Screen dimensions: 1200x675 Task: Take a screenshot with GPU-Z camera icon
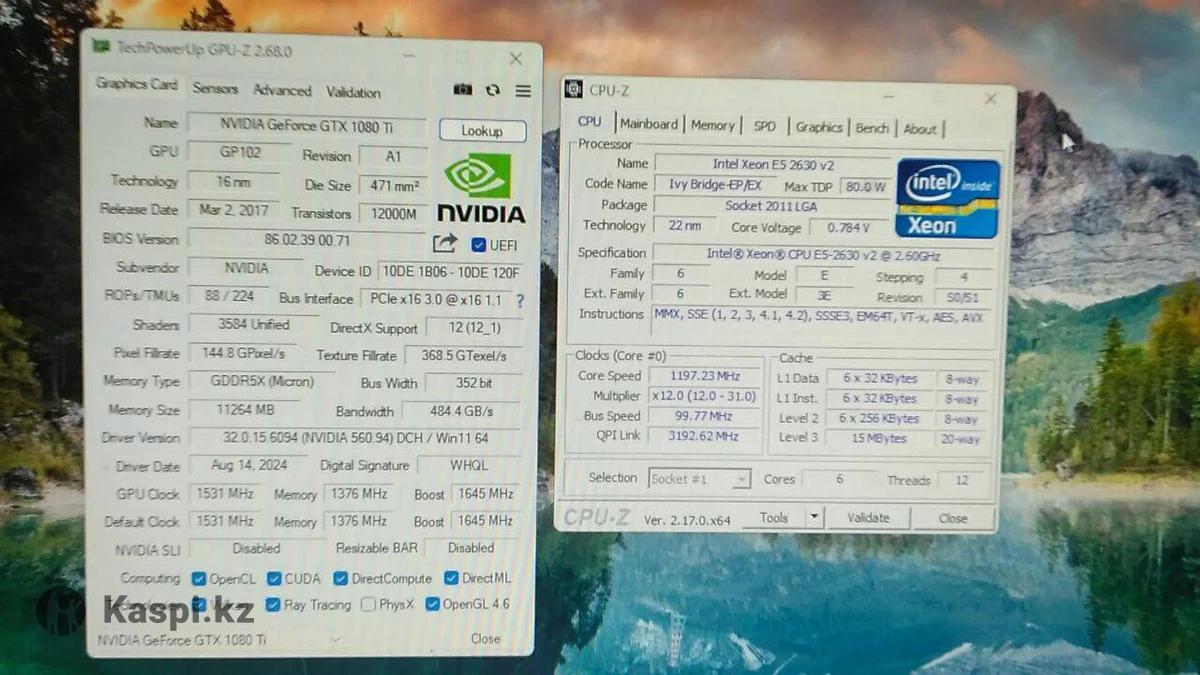click(462, 90)
